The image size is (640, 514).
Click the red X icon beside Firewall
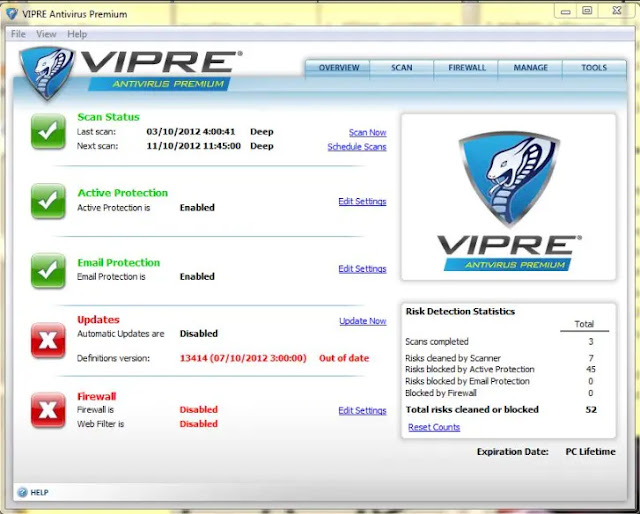coord(48,410)
